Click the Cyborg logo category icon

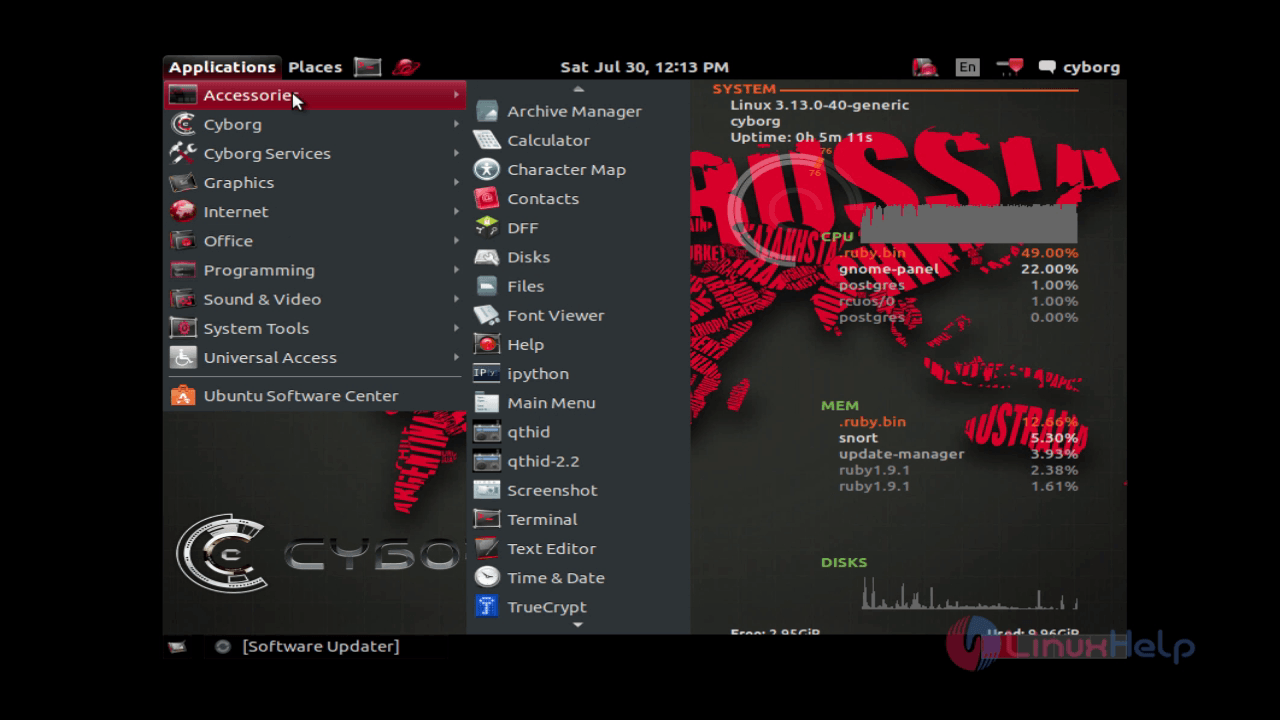coord(183,124)
